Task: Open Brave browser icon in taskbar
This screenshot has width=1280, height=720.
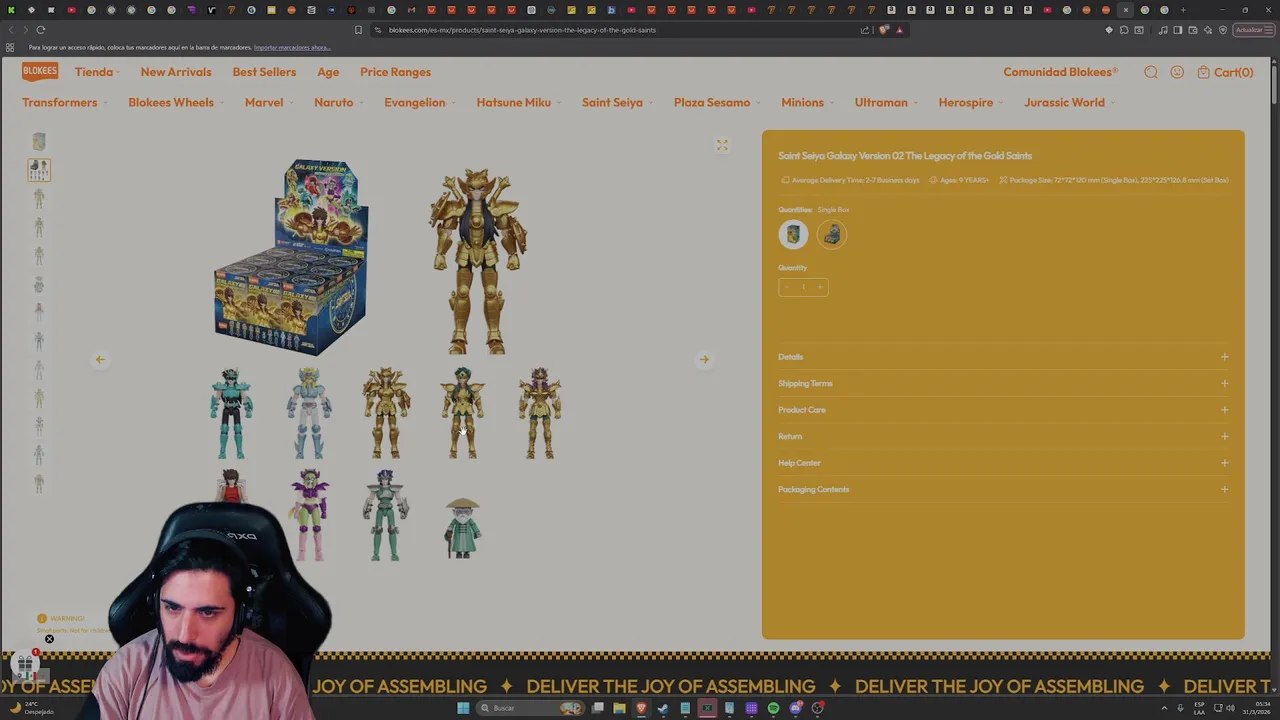Action: point(641,708)
